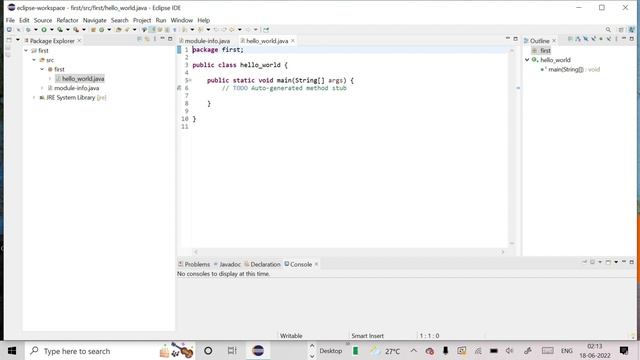The image size is (640, 360).
Task: Open the Refactor menu
Action: tap(67, 20)
